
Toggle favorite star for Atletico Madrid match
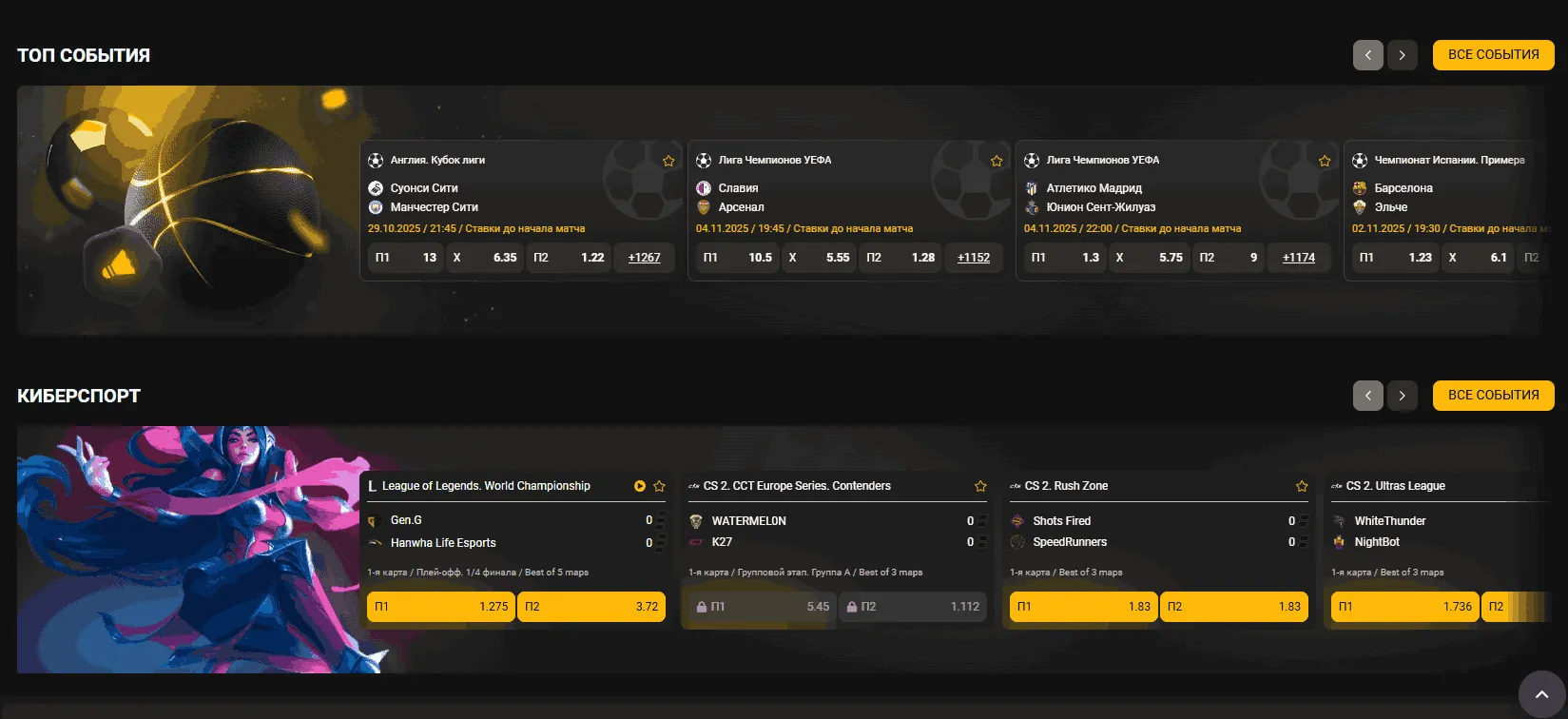pos(1325,161)
